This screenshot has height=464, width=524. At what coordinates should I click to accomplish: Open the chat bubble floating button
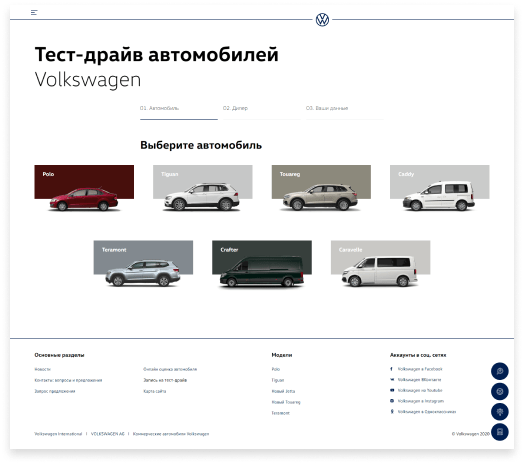tap(500, 371)
